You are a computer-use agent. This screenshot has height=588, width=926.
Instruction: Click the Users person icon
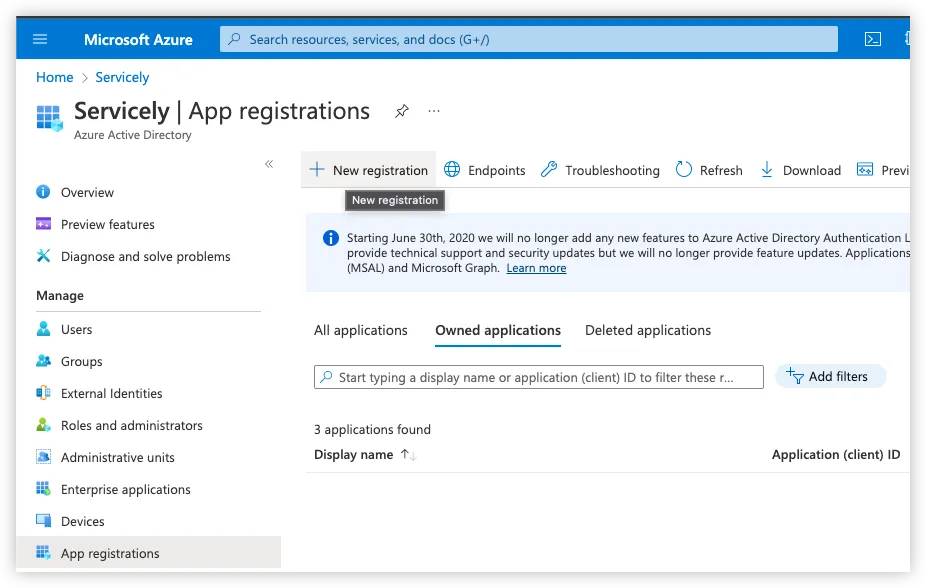click(43, 329)
